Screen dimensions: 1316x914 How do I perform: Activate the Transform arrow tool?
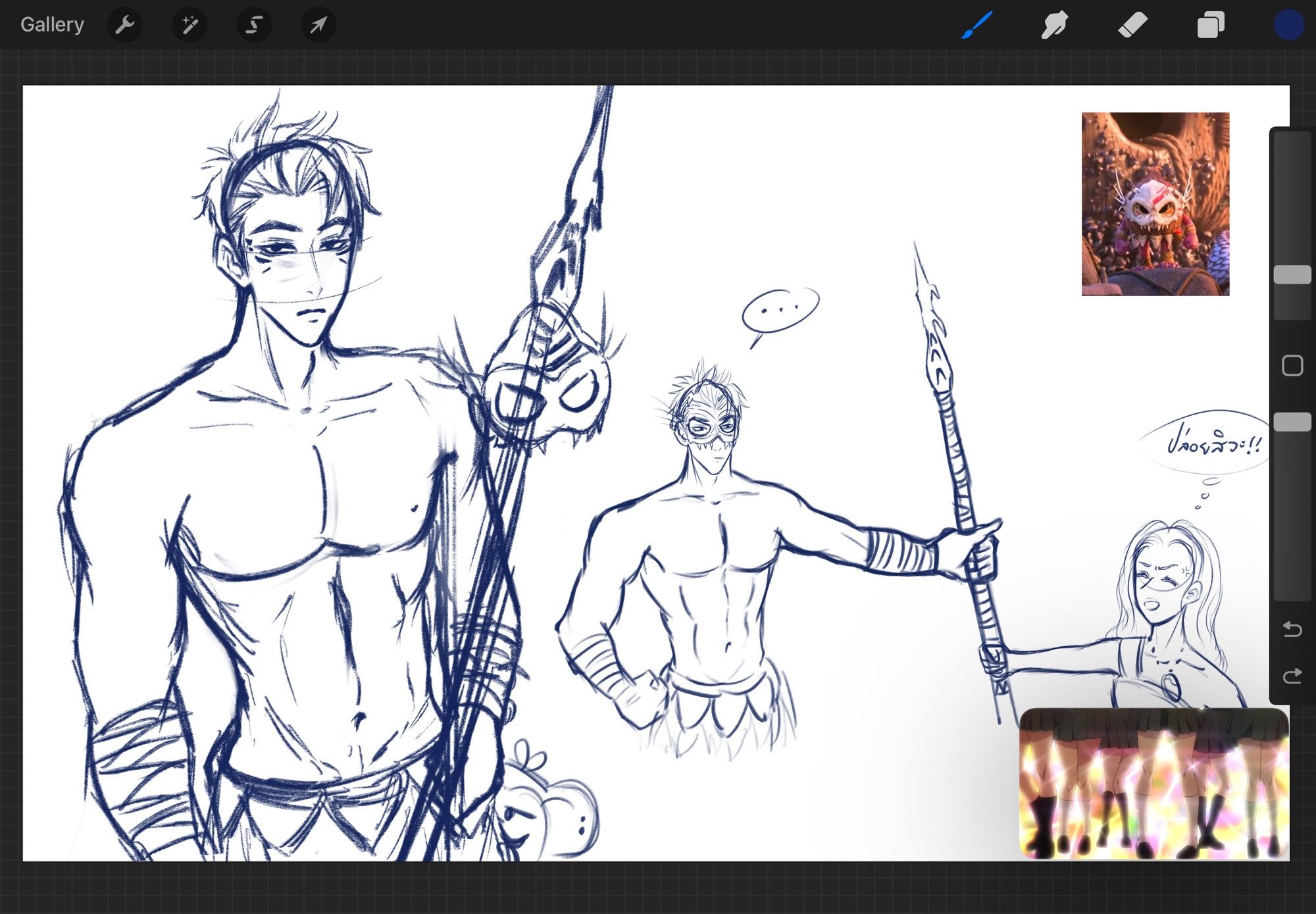pos(318,25)
